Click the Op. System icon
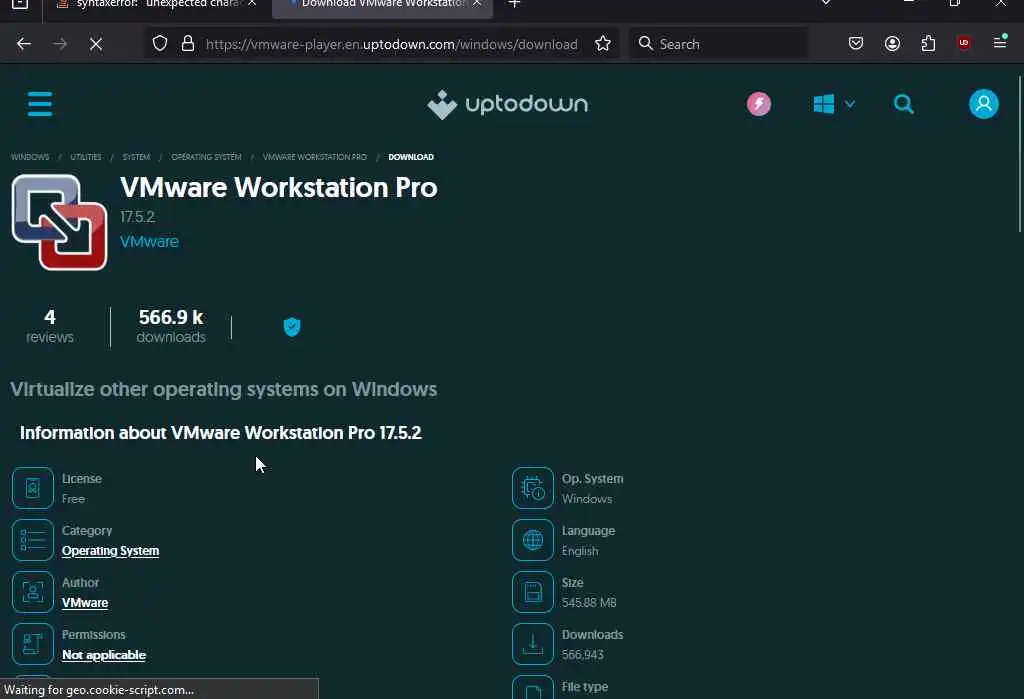The width and height of the screenshot is (1024, 699). [533, 488]
